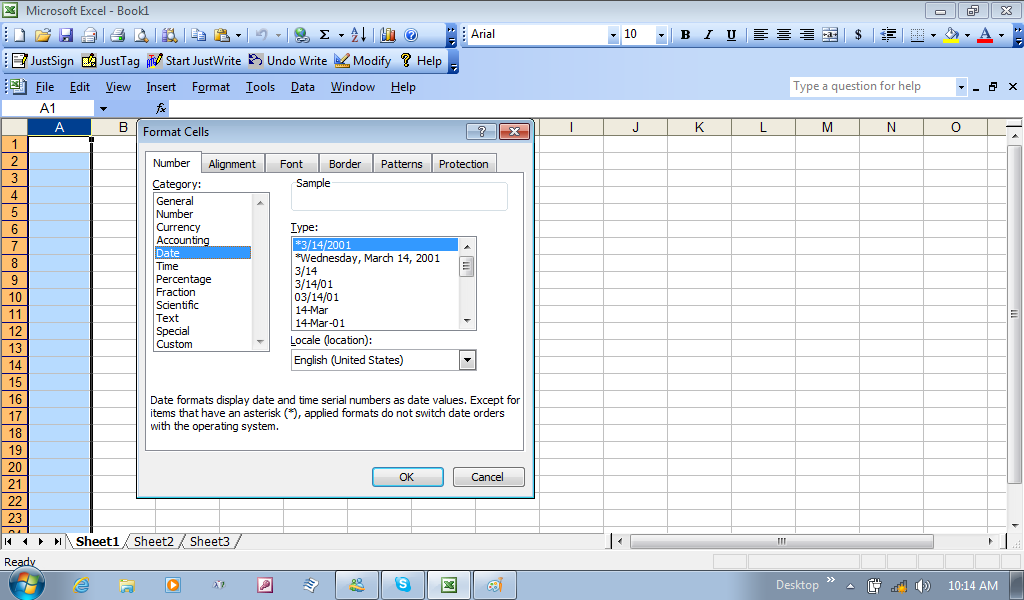The image size is (1024, 600).
Task: Toggle Underline formatting
Action: coord(731,35)
